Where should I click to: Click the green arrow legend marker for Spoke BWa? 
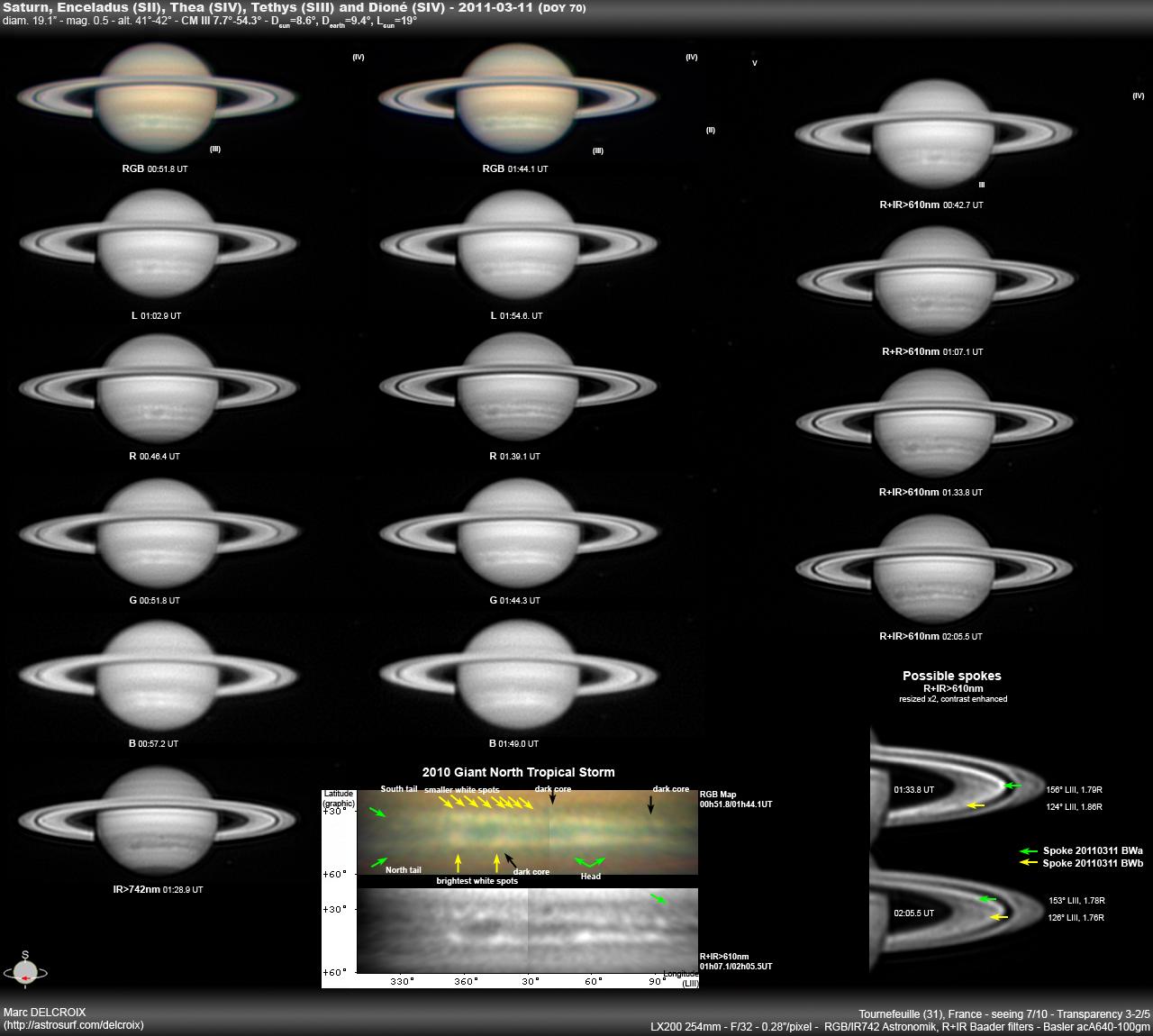pos(1028,850)
